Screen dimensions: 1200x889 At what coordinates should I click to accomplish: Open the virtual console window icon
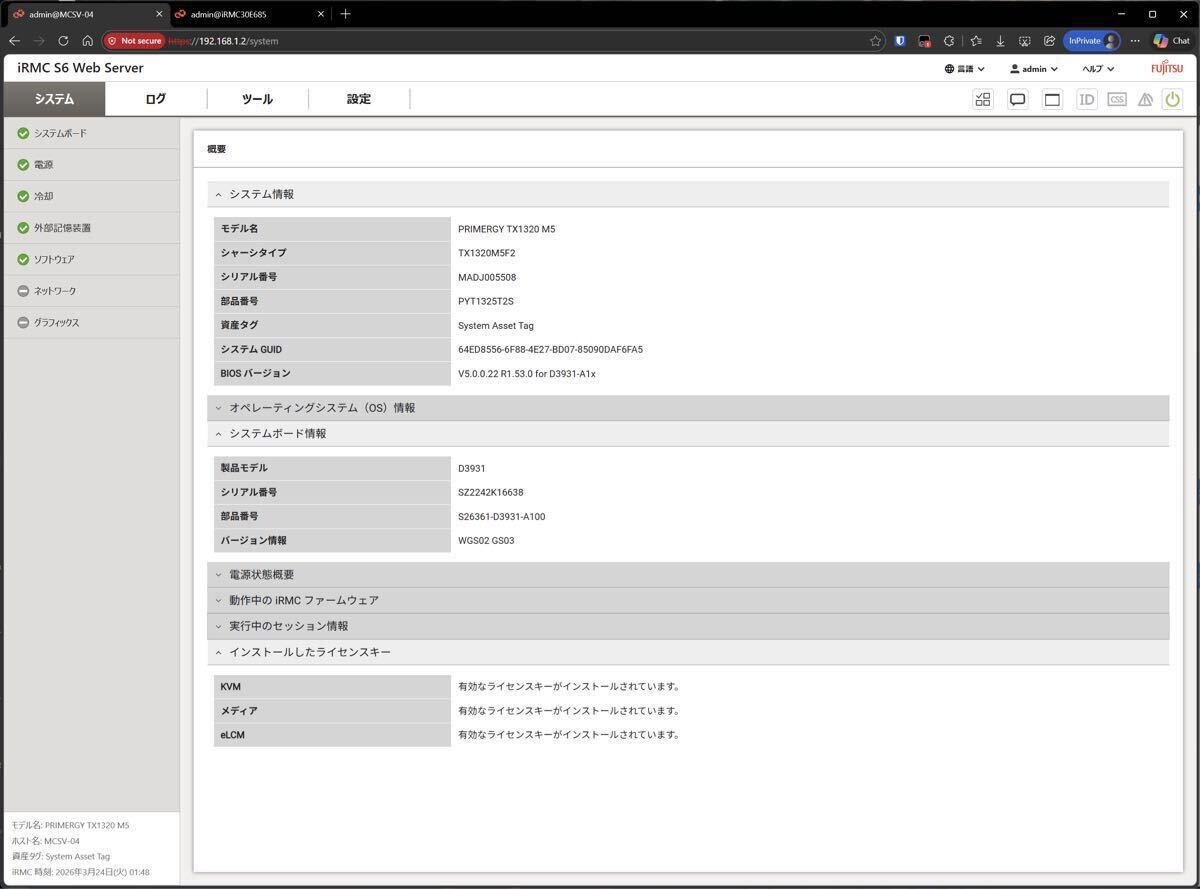[x=1051, y=99]
